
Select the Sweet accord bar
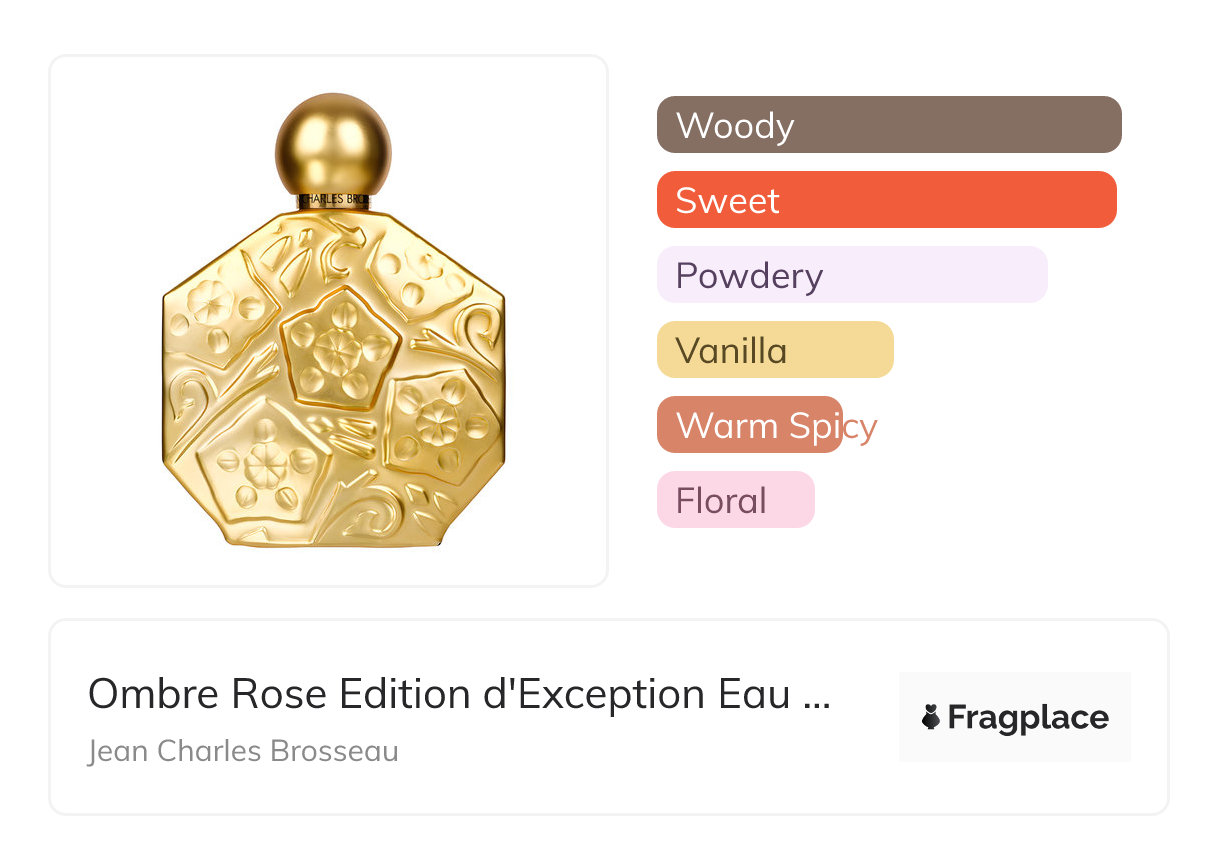[x=885, y=200]
